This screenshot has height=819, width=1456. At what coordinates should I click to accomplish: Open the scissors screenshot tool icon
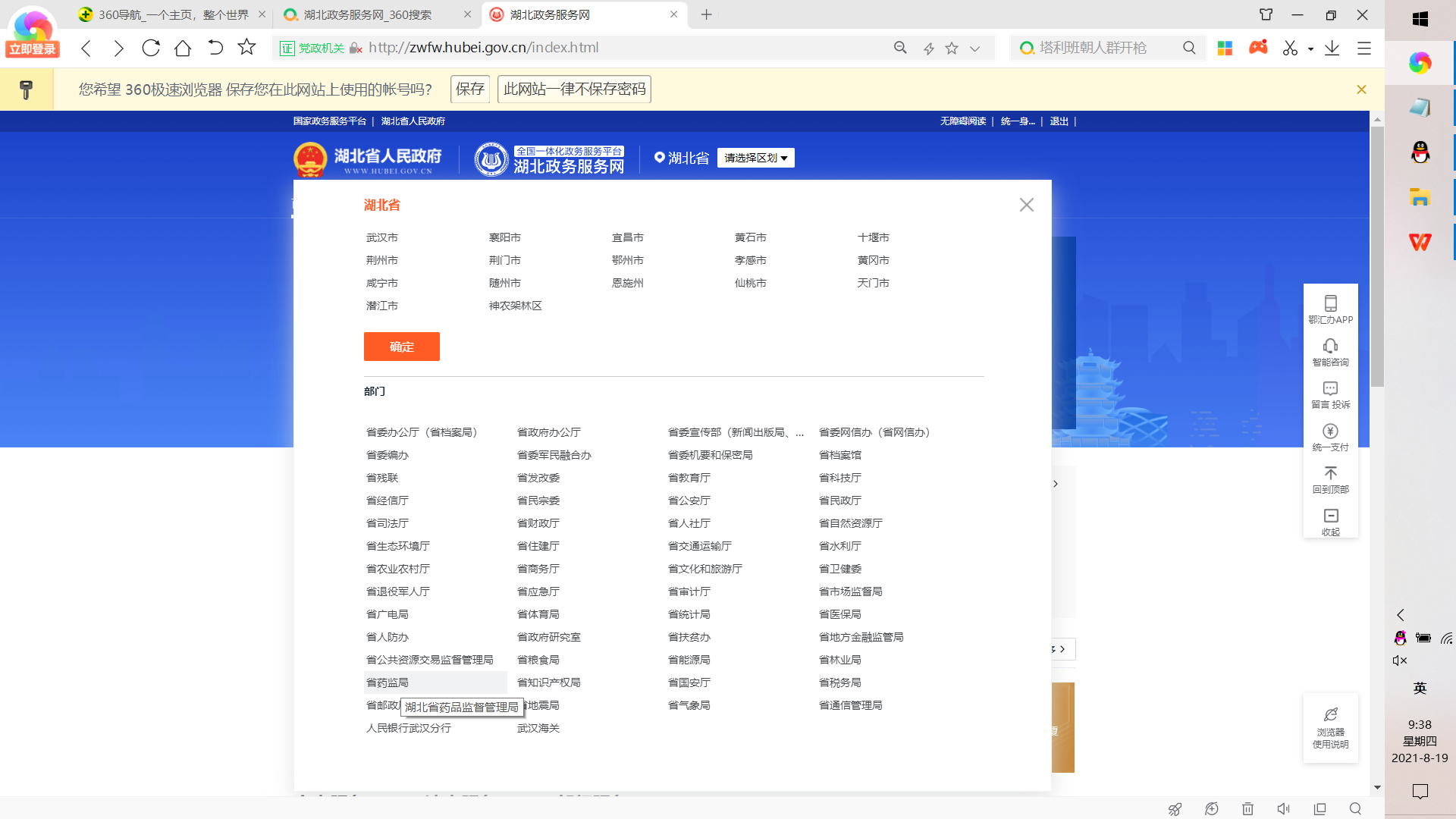pyautogui.click(x=1290, y=48)
